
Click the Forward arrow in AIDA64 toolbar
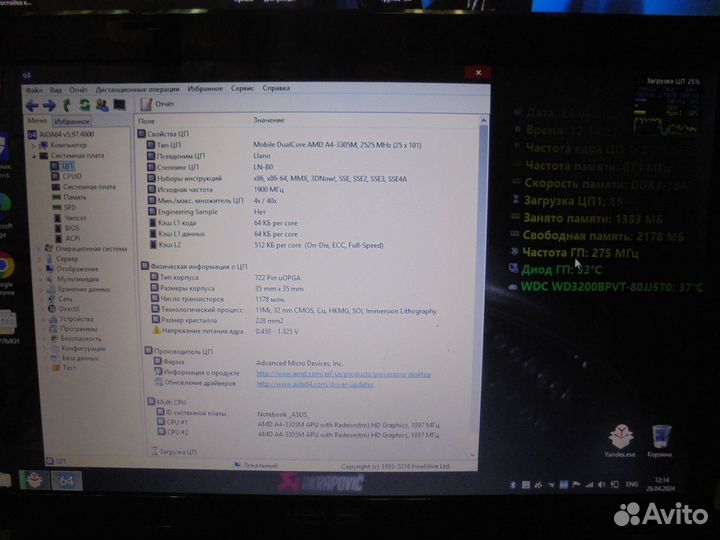49,106
